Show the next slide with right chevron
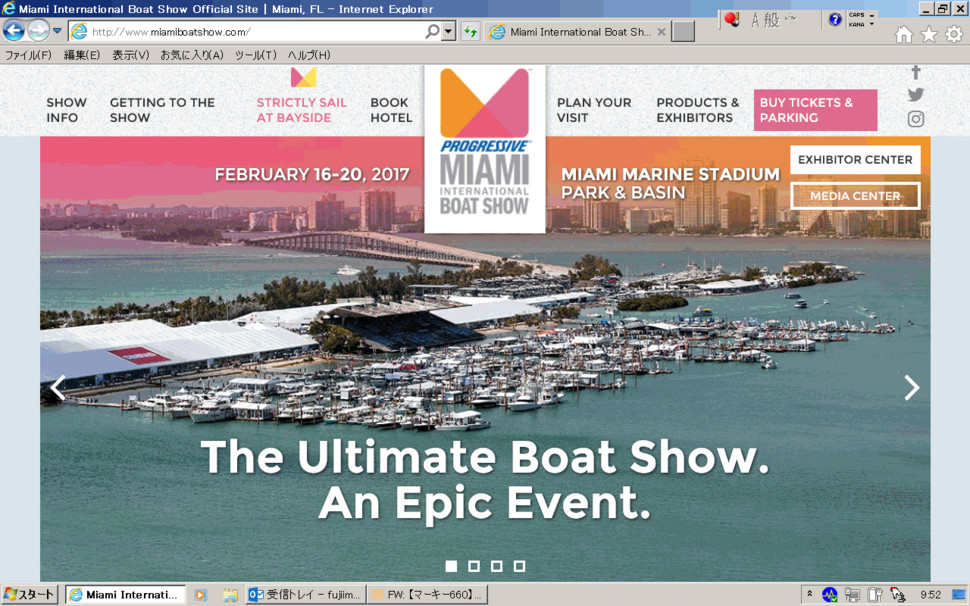970x606 pixels. [911, 388]
